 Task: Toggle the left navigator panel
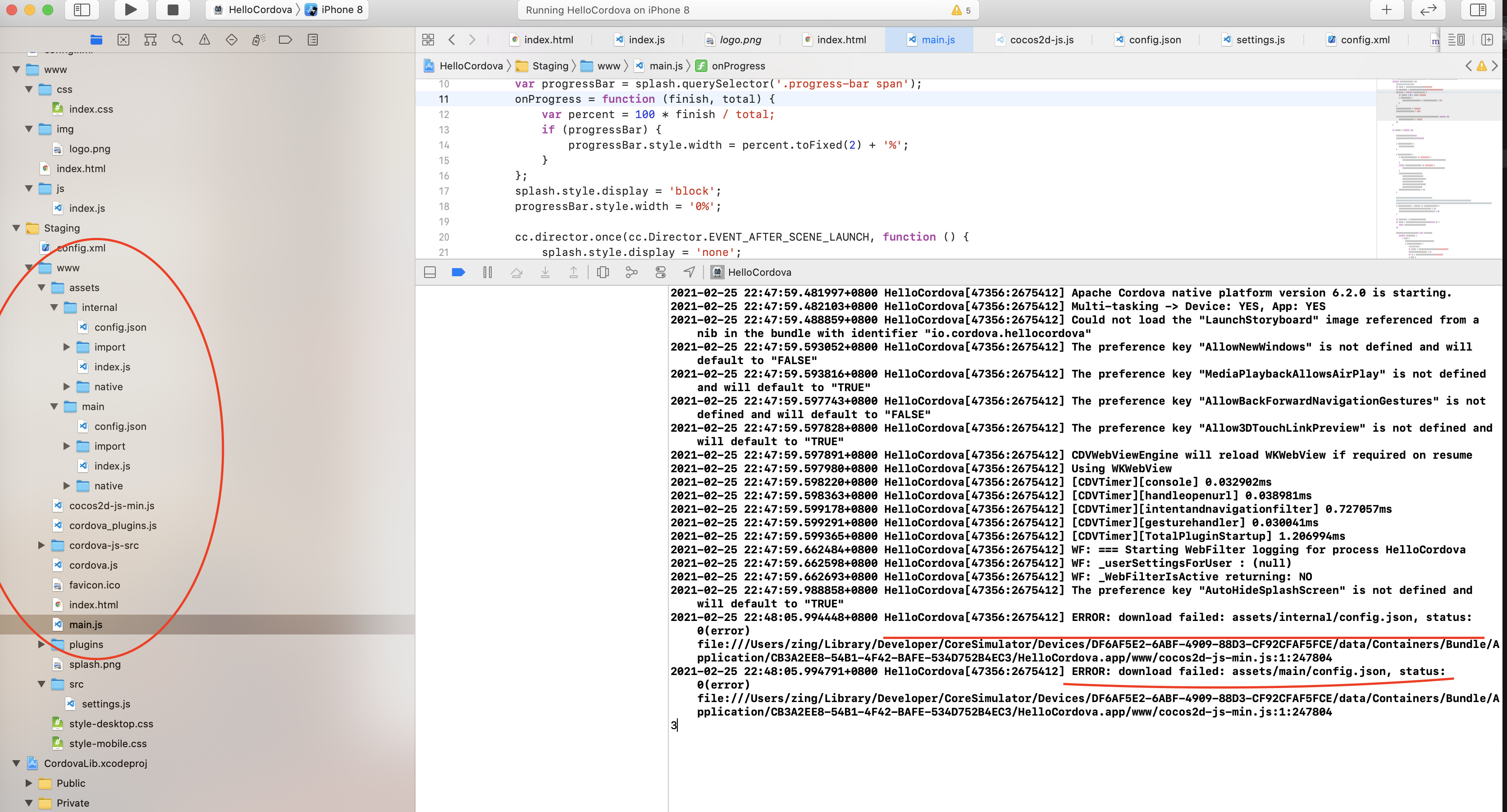(x=82, y=10)
